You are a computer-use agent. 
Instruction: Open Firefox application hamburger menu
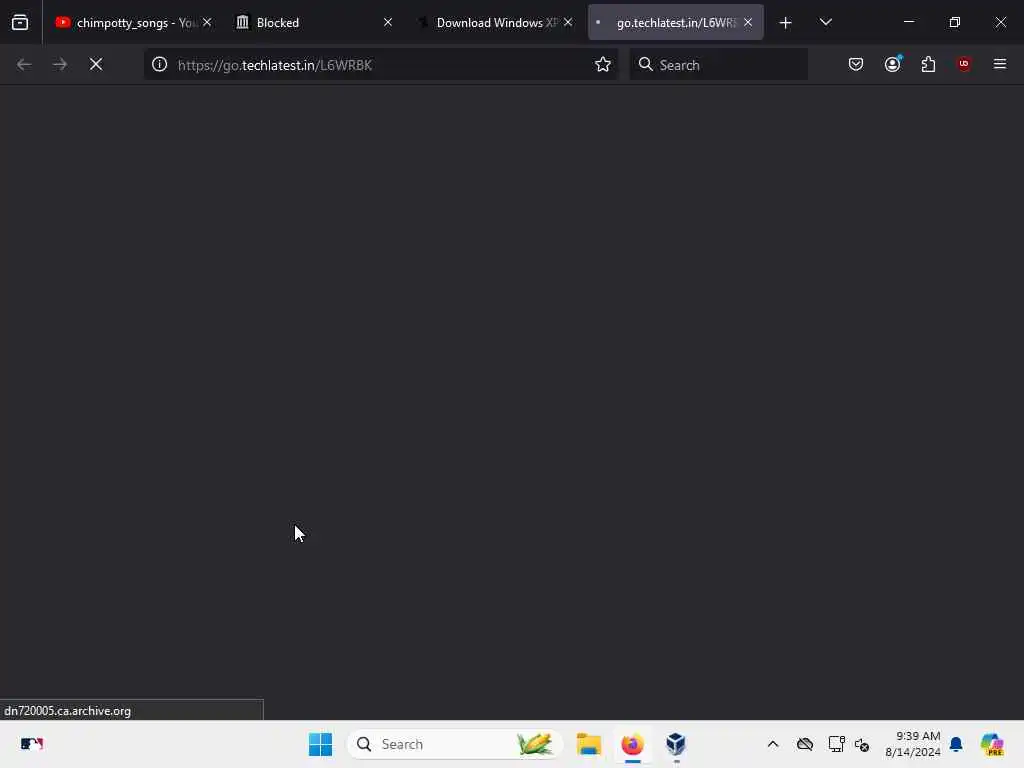(1000, 64)
